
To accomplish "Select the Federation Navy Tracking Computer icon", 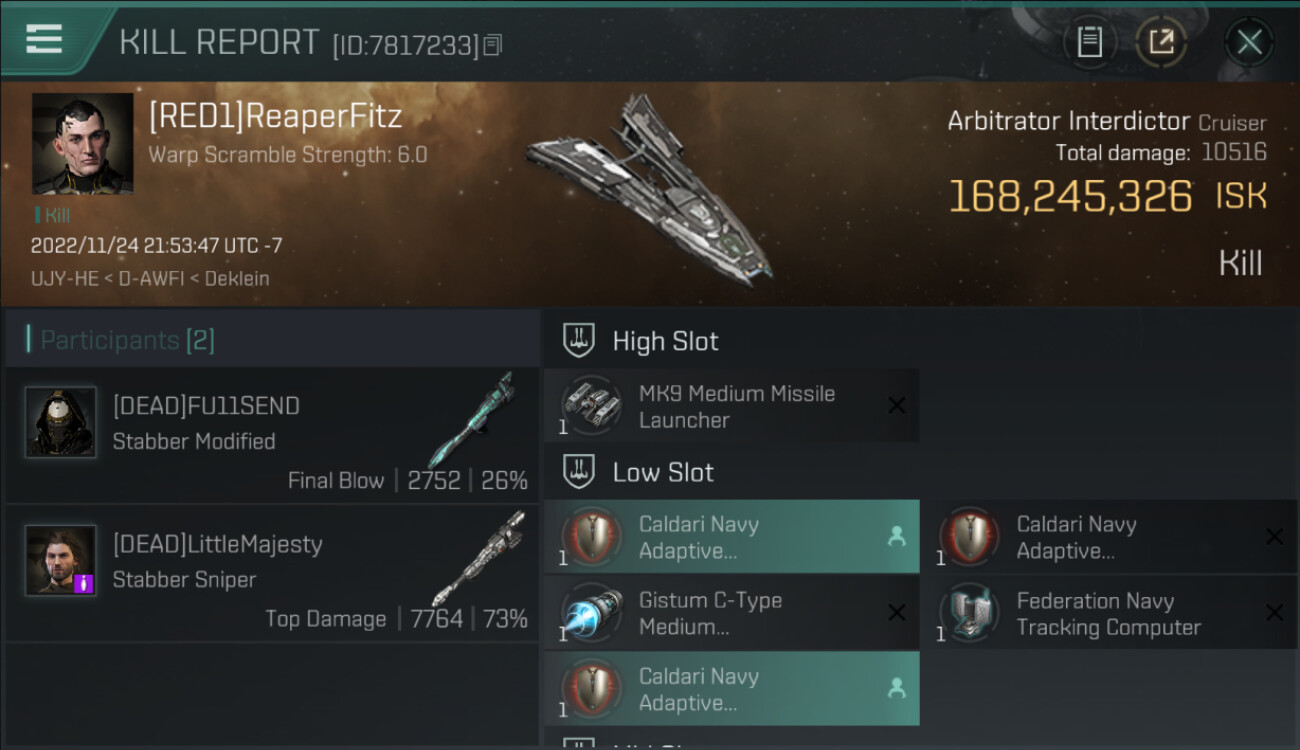I will 968,613.
